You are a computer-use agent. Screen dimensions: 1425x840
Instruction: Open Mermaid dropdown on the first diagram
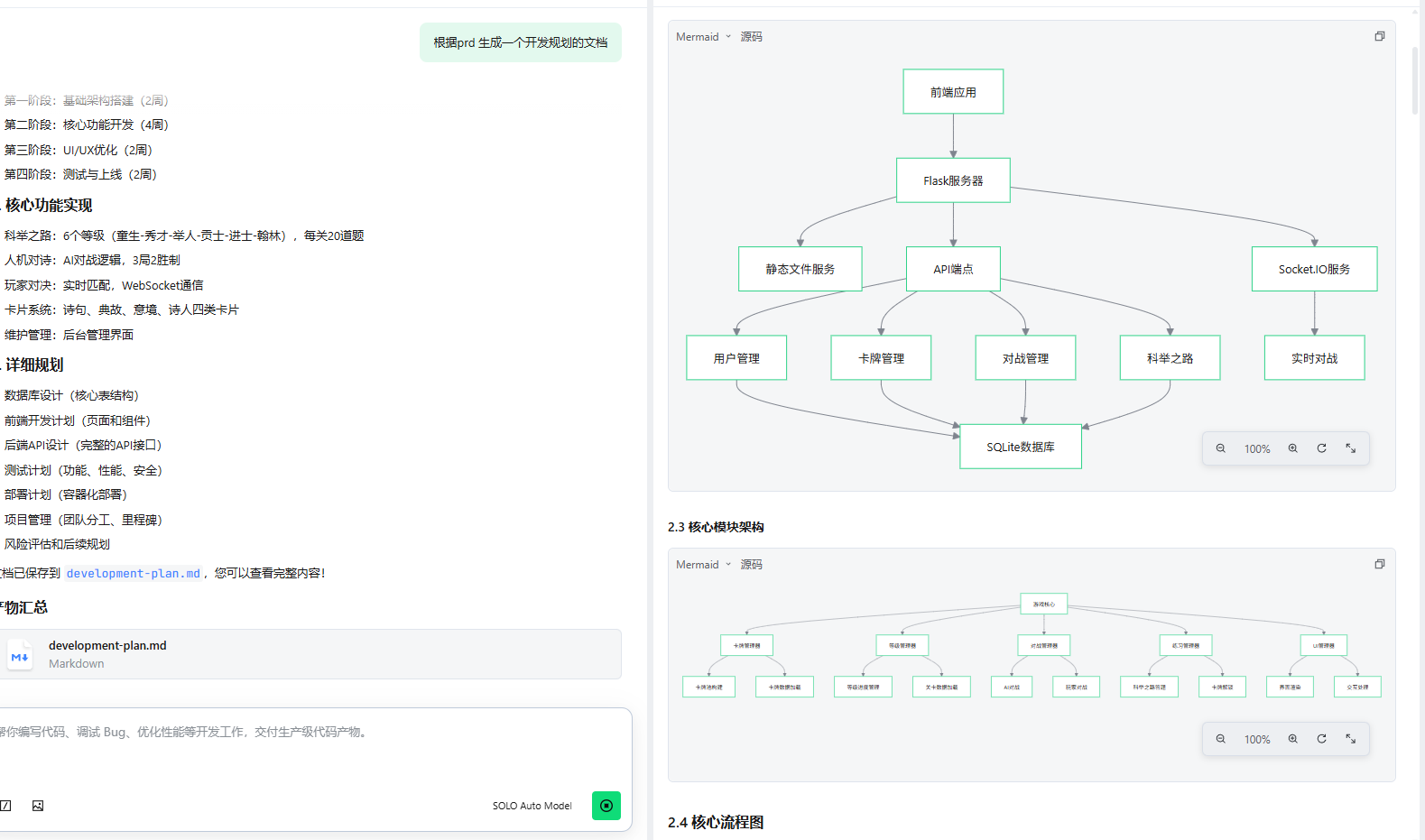[703, 37]
